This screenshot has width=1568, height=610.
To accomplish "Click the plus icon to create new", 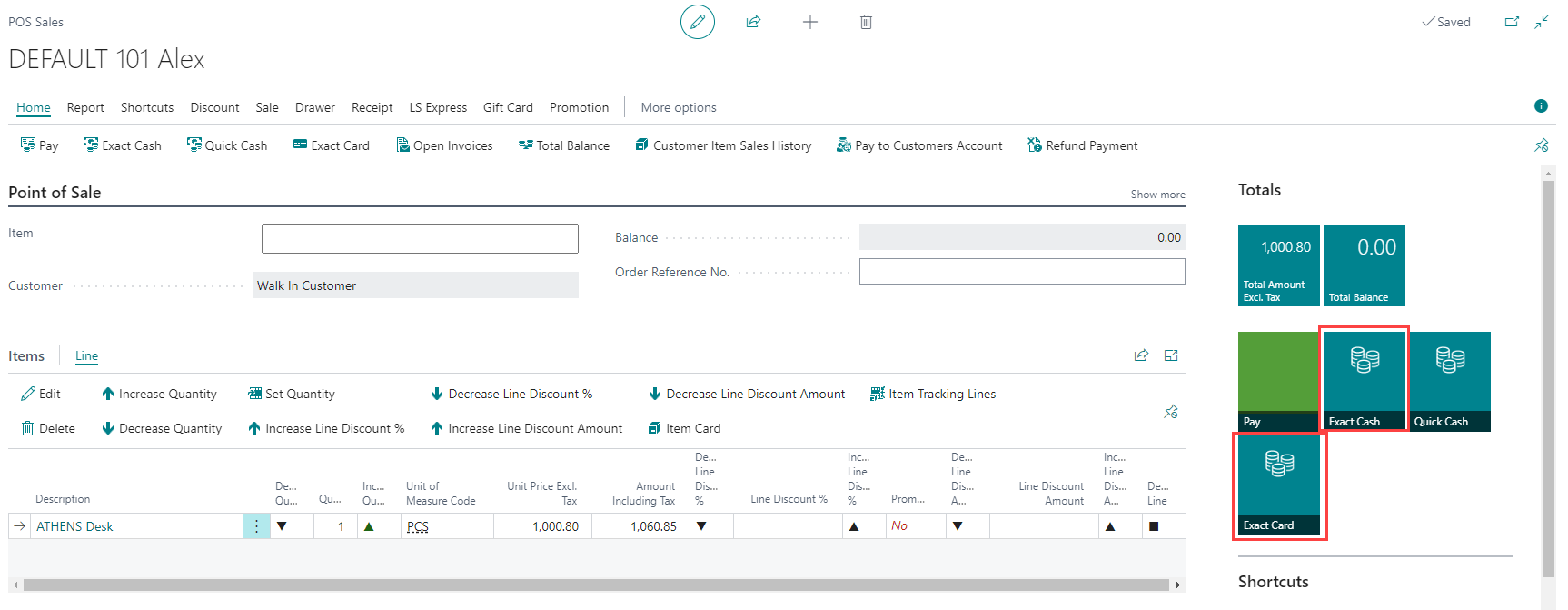I will tap(809, 22).
